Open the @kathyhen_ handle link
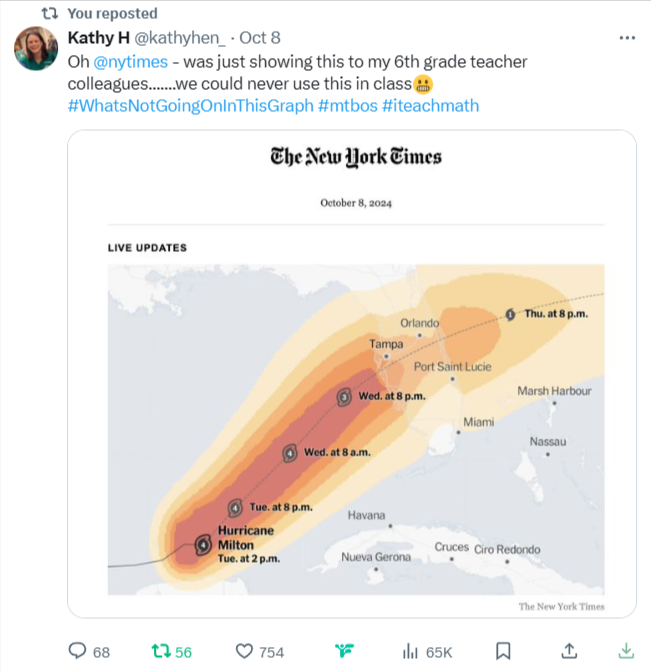The width and height of the screenshot is (651, 672). tap(179, 38)
